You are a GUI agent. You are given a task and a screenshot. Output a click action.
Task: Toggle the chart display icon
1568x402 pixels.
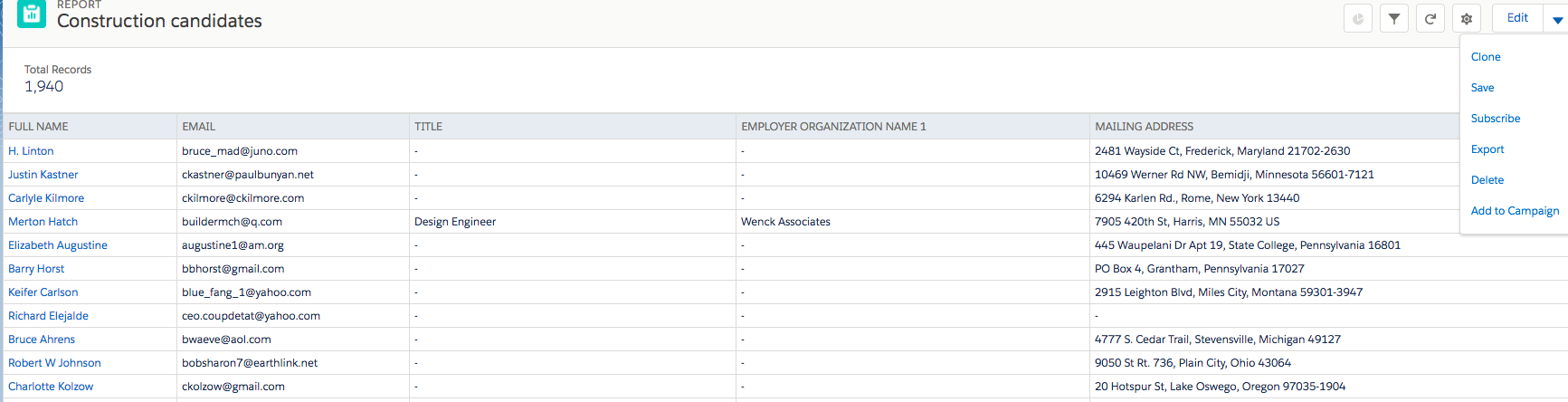1358,18
